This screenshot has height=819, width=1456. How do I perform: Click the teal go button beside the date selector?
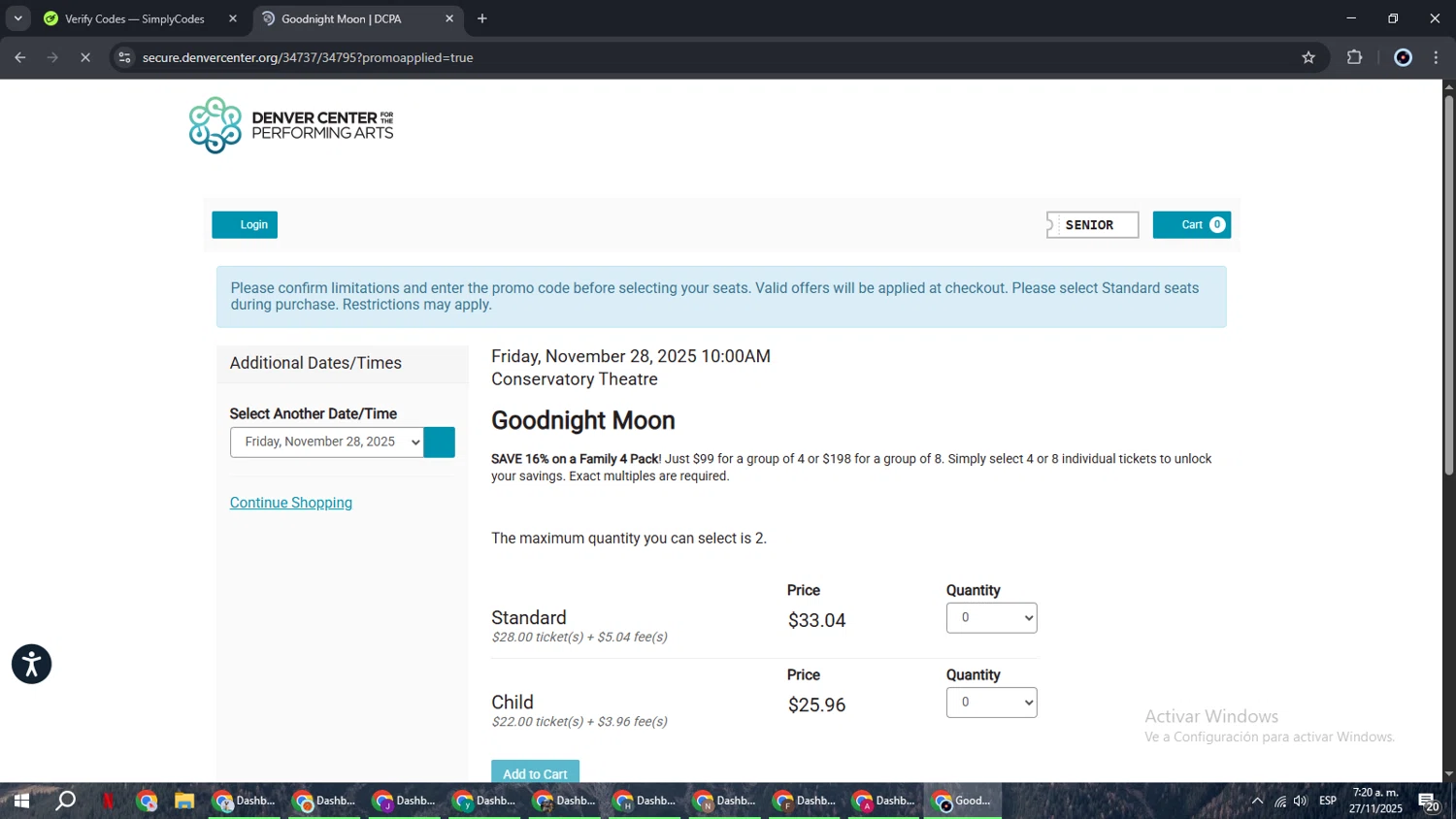440,442
